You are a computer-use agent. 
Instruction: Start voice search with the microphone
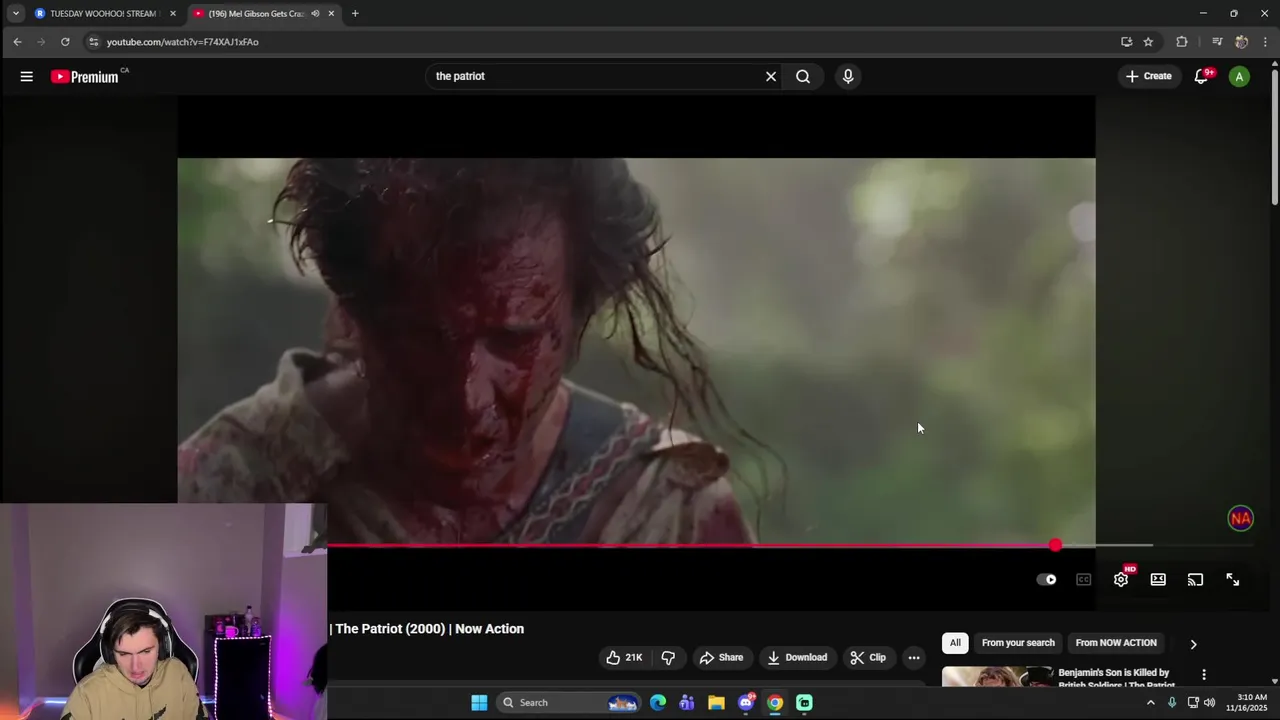[848, 76]
